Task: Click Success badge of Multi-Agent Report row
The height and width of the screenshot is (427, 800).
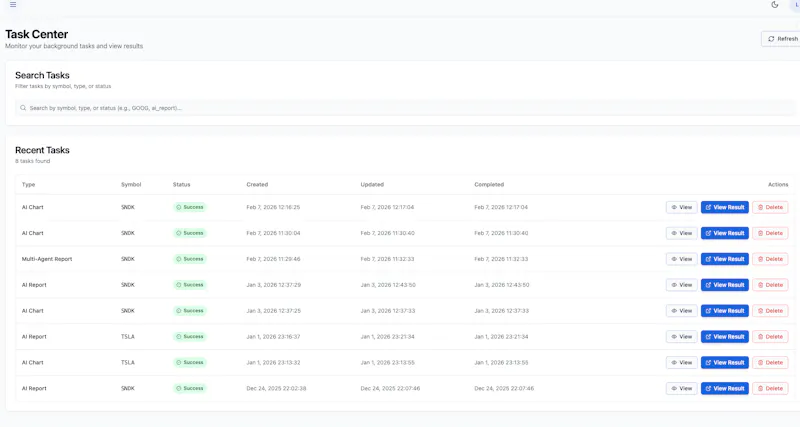Action: pos(190,259)
